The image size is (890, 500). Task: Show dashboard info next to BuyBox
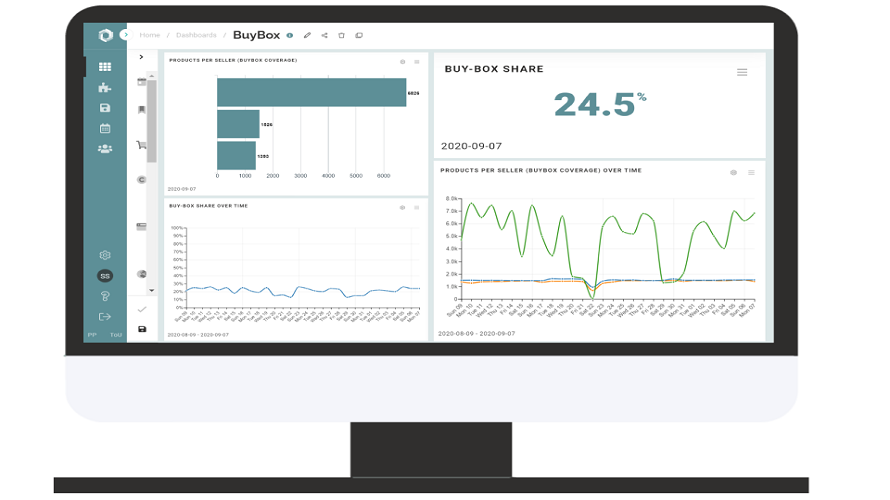(x=290, y=35)
